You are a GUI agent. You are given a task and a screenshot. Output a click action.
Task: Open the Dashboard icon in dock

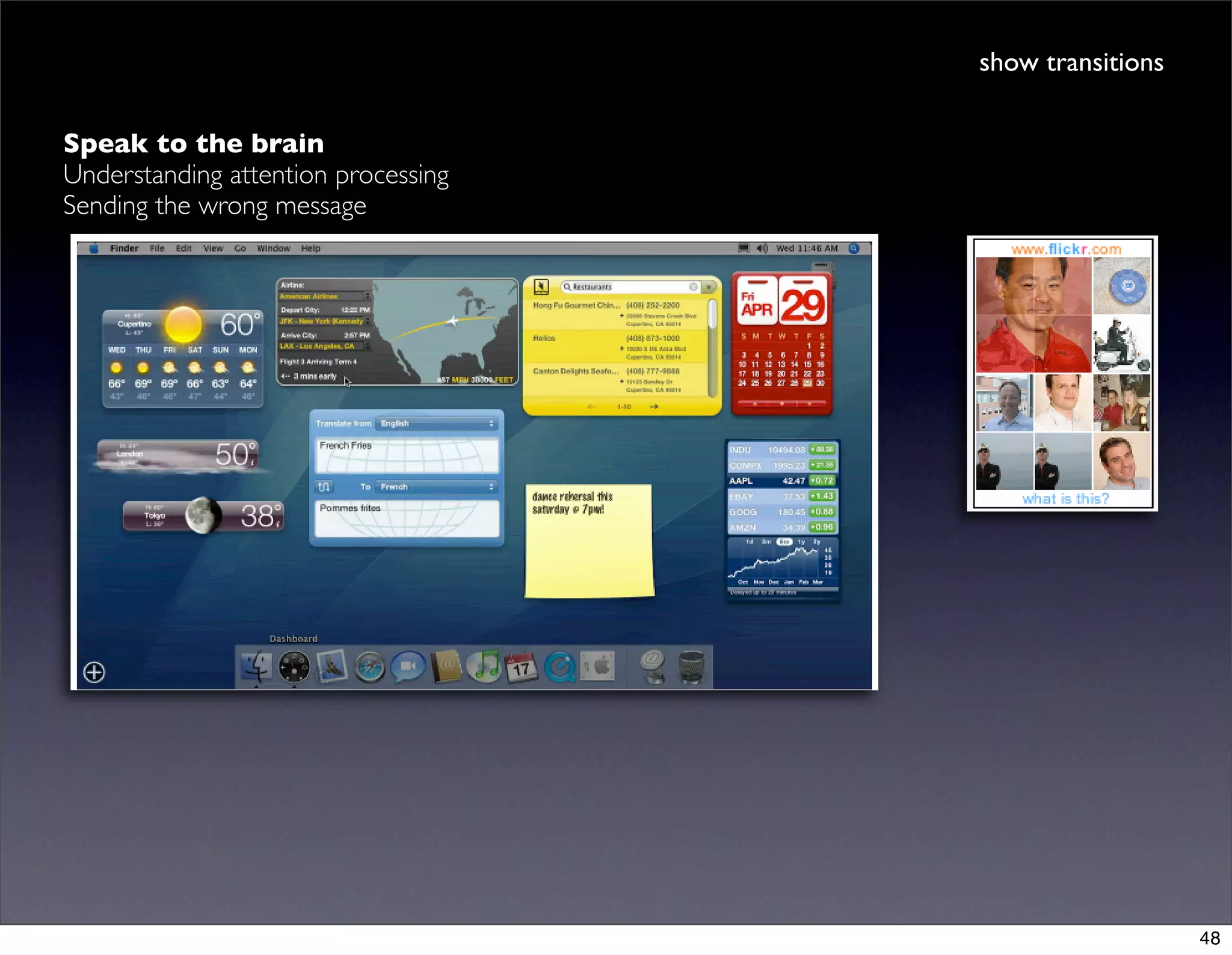[x=294, y=667]
